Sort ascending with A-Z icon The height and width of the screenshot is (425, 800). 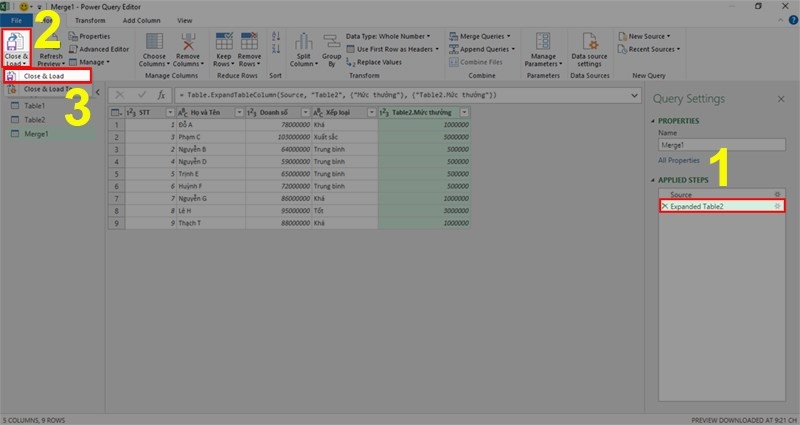click(276, 36)
